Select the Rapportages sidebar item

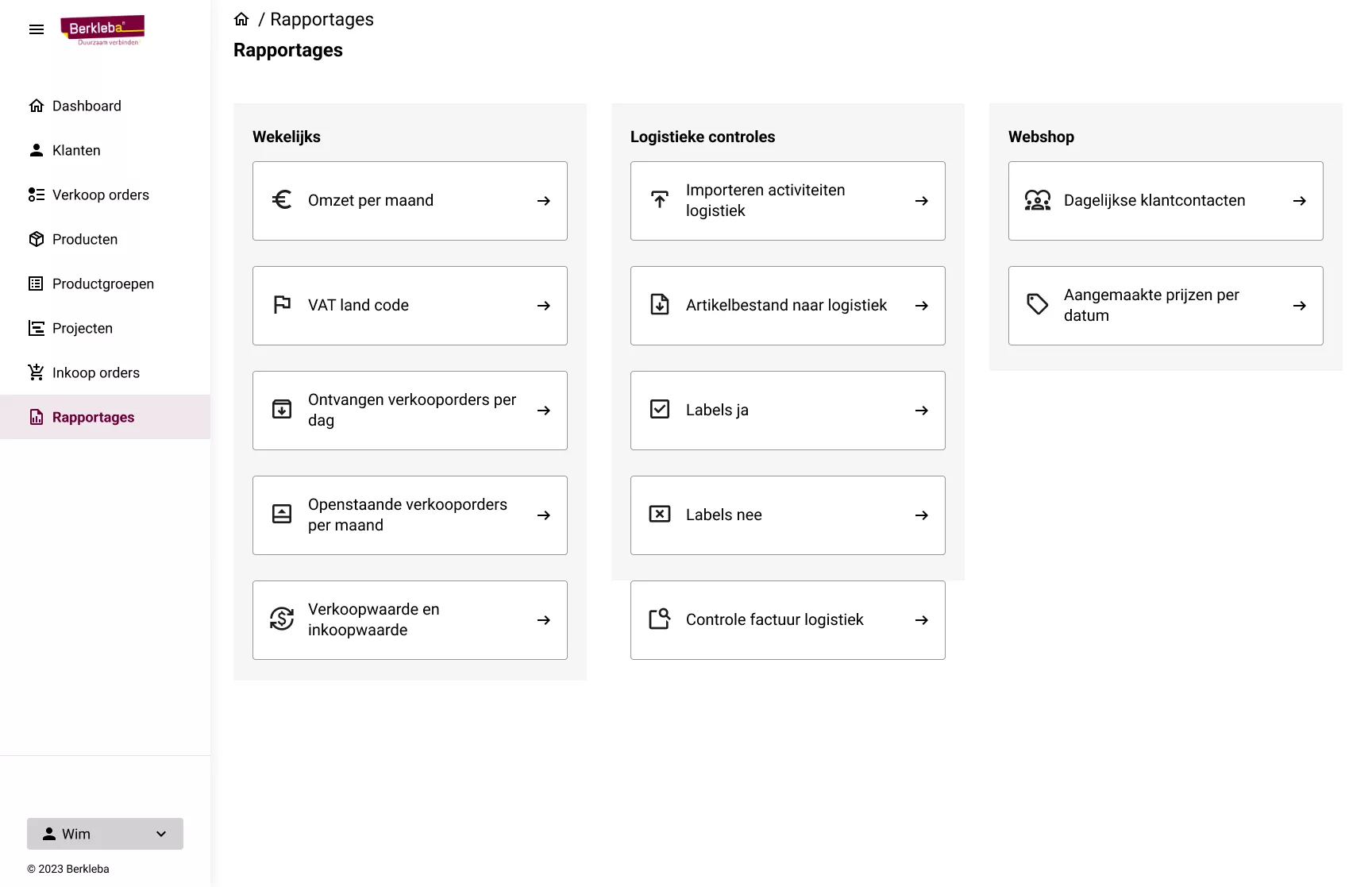[x=105, y=417]
